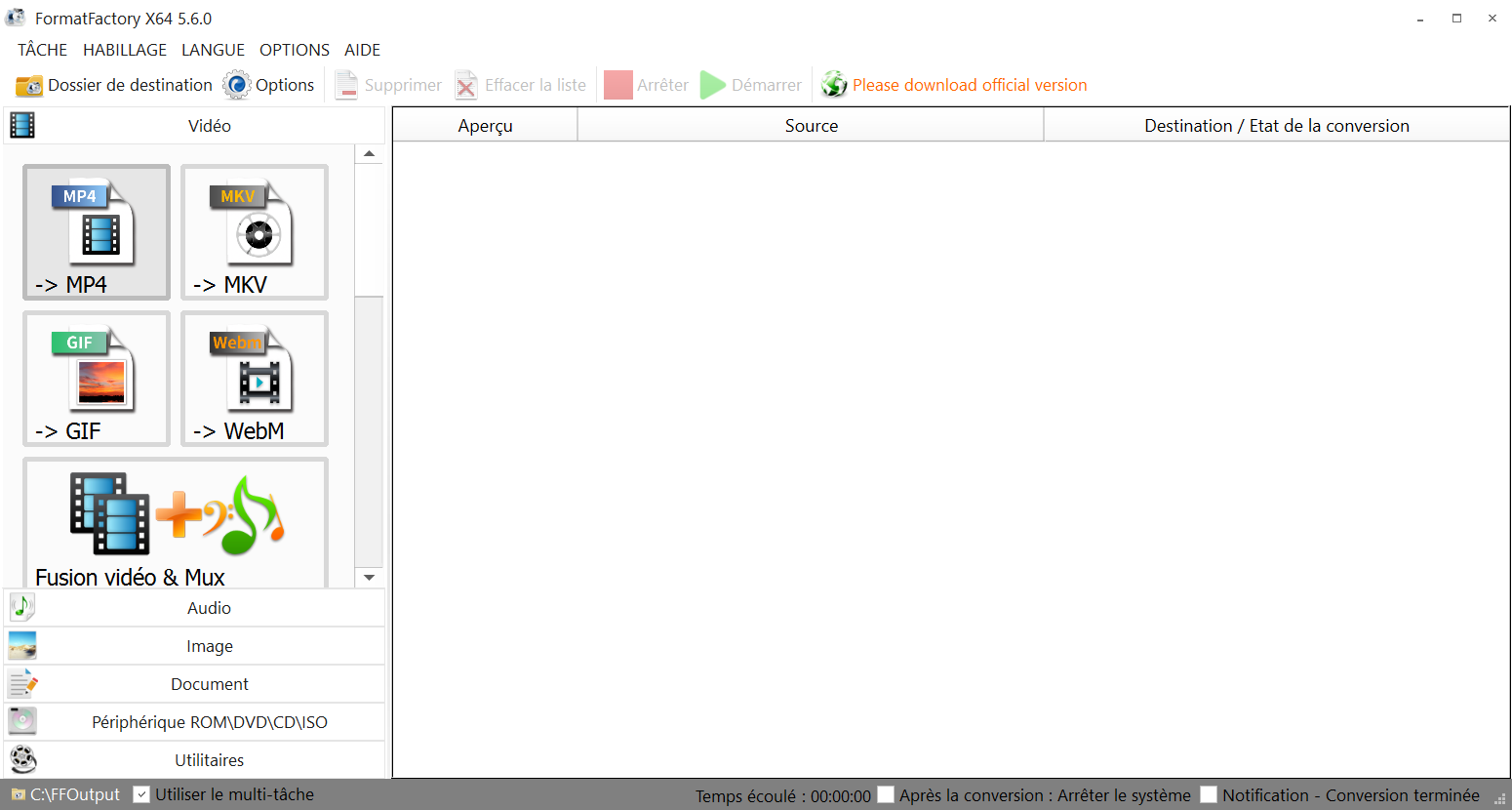Enable Notification - Conversion terminée checkbox
Viewport: 1512px width, 810px height.
pos(1209,794)
